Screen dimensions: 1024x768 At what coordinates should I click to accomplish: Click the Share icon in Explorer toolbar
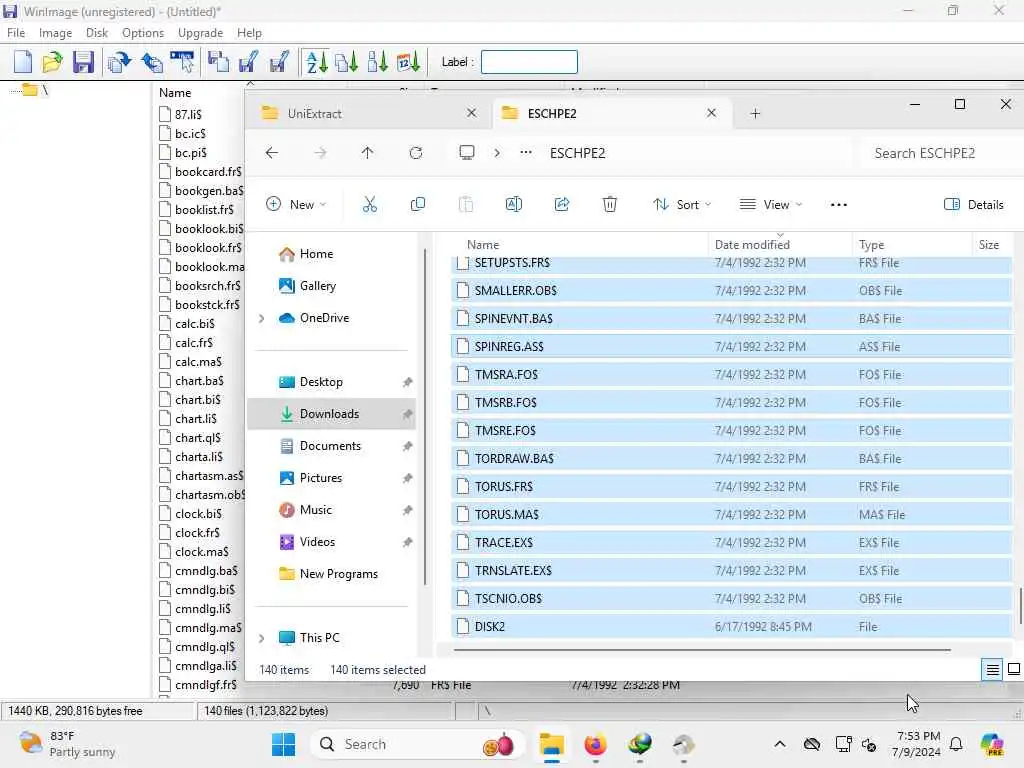(x=562, y=204)
